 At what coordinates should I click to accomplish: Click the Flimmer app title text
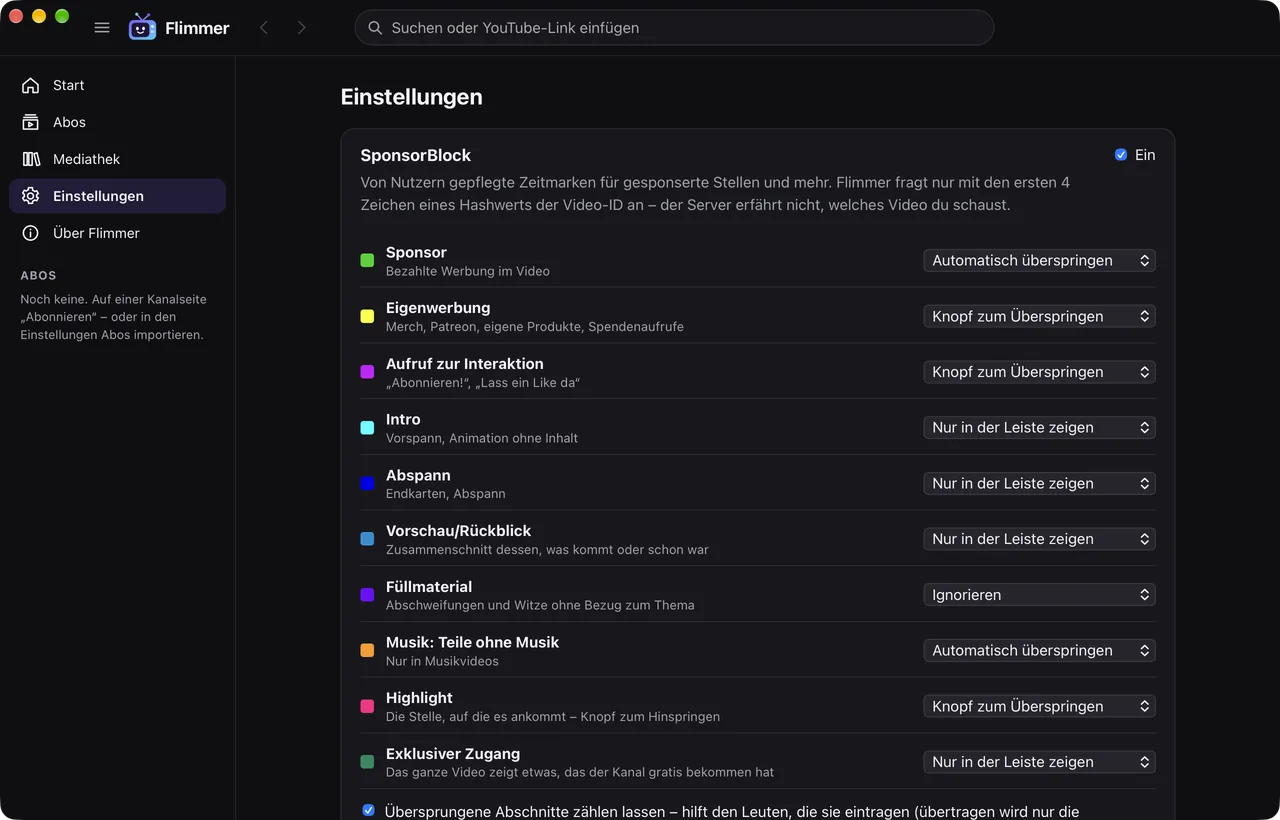pyautogui.click(x=197, y=28)
